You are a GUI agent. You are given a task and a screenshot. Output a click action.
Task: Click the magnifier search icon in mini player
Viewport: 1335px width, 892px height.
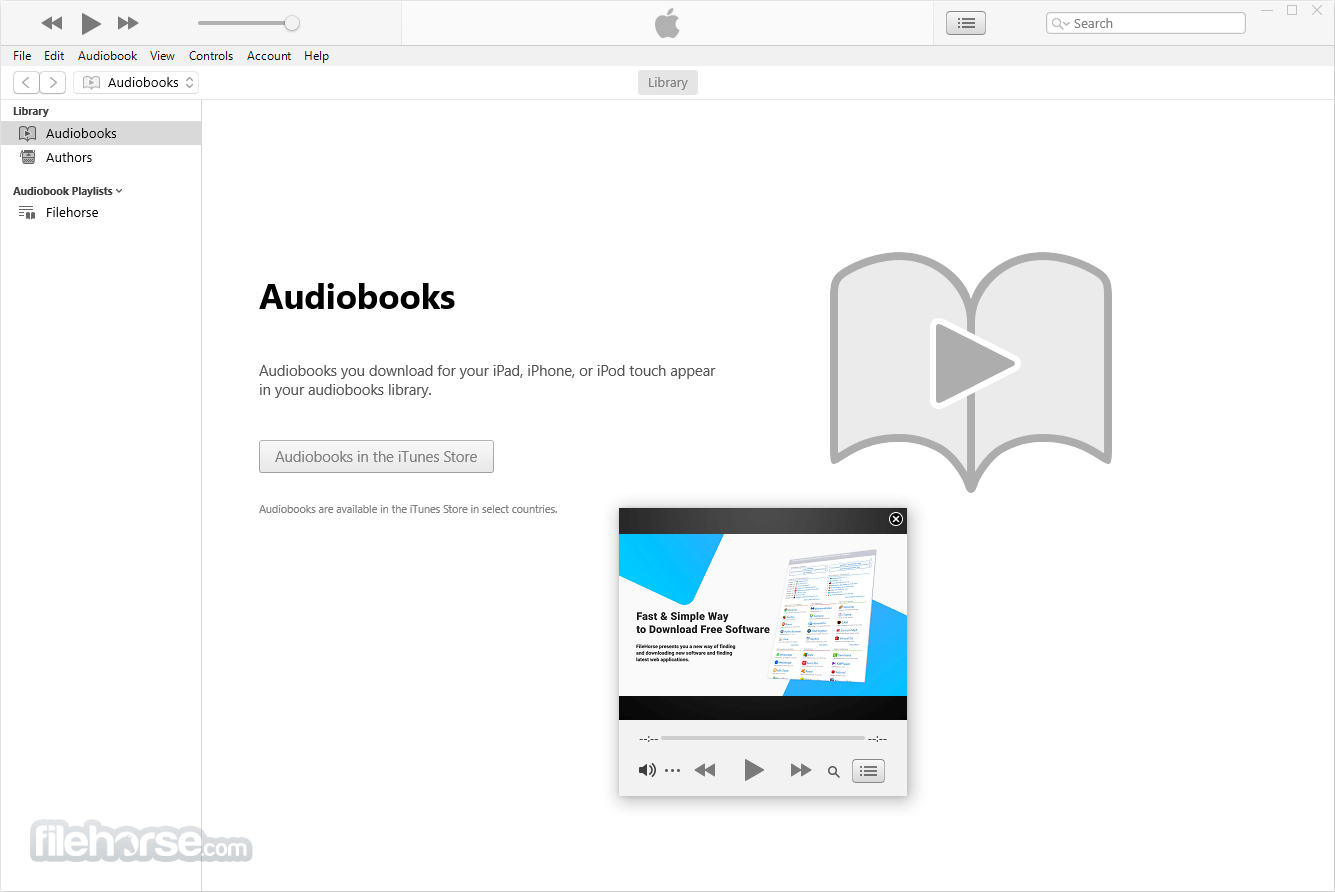click(833, 771)
